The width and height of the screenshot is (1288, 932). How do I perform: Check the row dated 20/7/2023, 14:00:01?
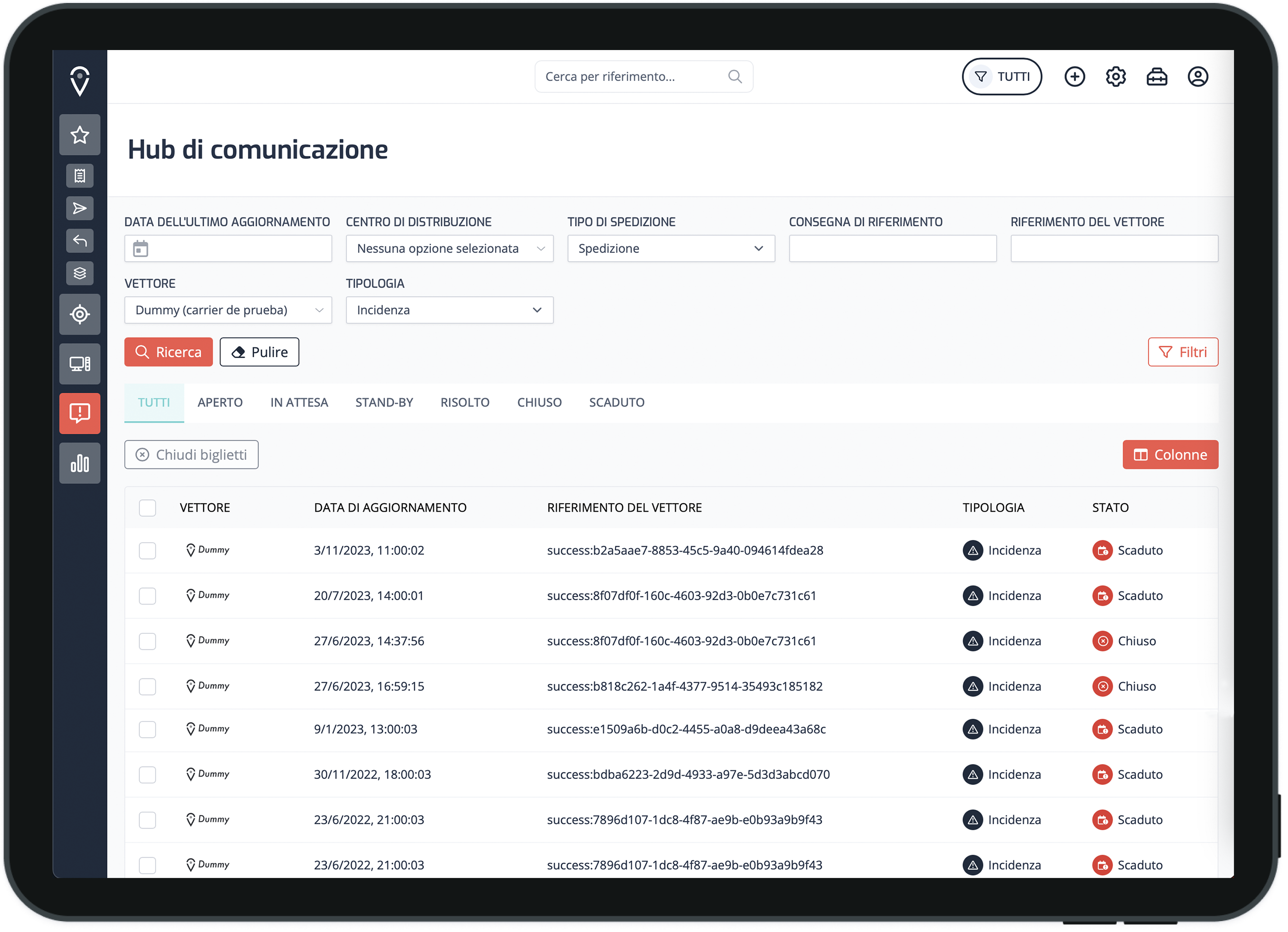148,597
